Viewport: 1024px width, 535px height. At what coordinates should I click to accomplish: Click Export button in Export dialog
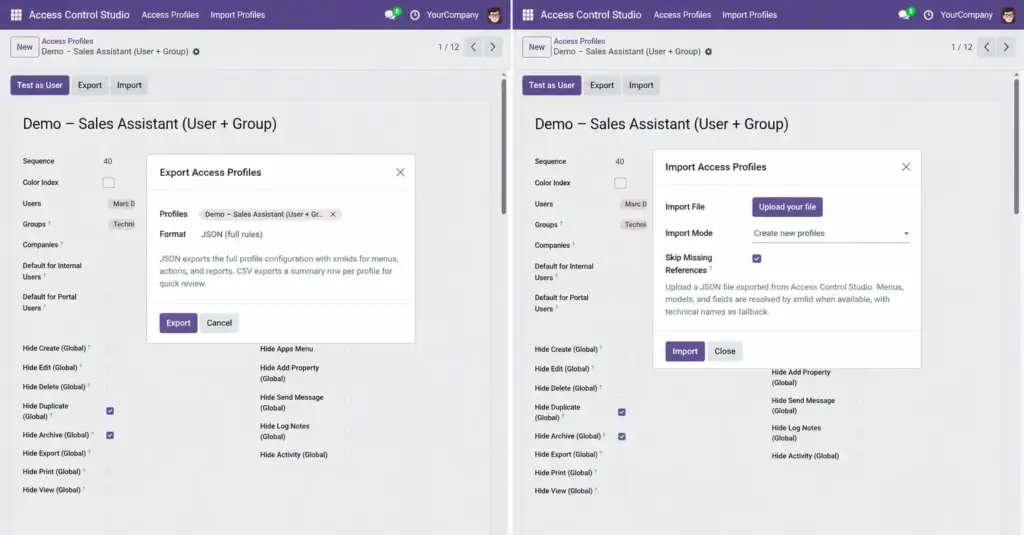pos(178,323)
